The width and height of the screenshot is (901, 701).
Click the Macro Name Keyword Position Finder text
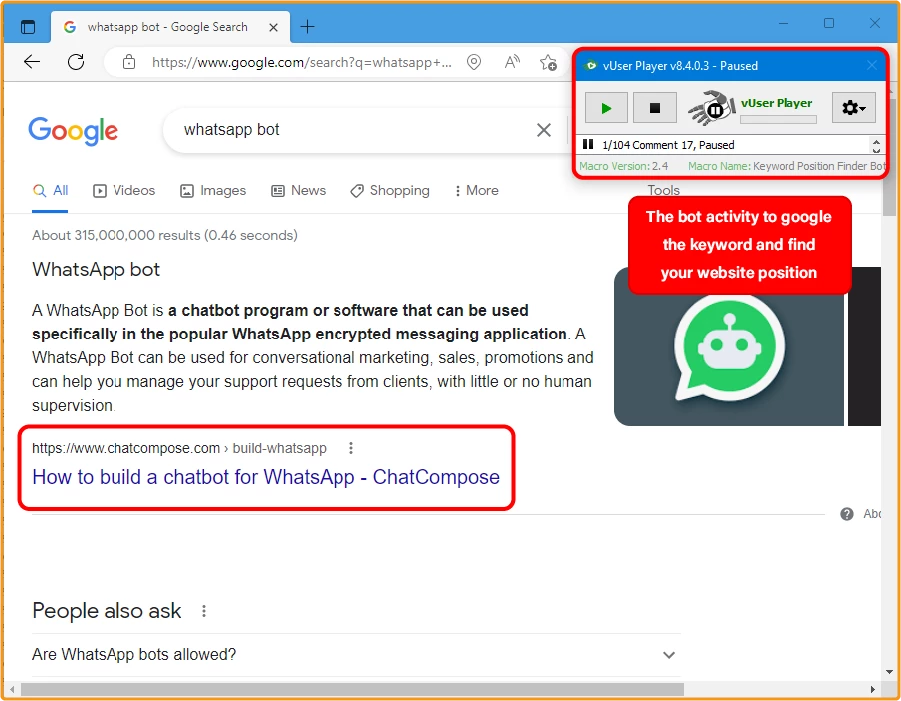coord(787,166)
